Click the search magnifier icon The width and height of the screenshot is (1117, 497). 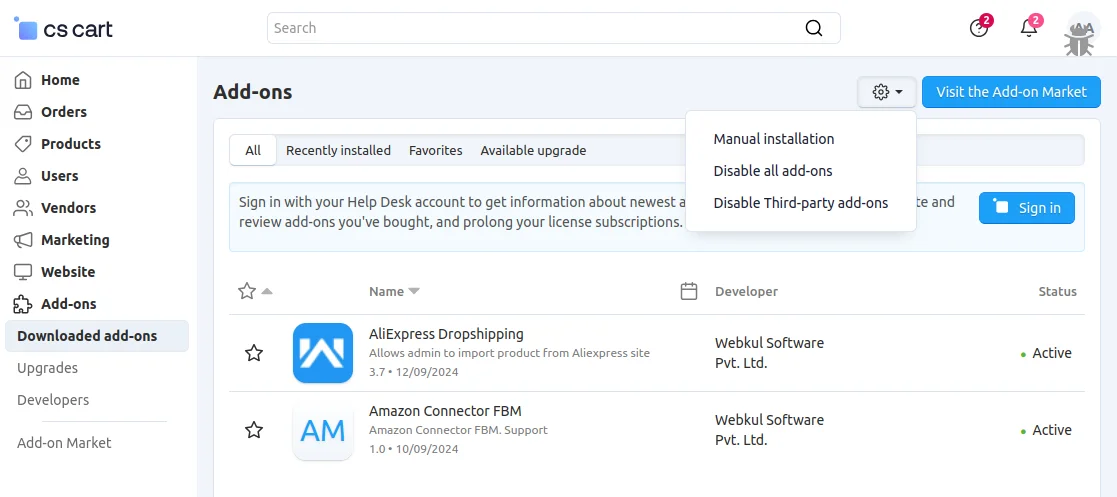tap(814, 28)
